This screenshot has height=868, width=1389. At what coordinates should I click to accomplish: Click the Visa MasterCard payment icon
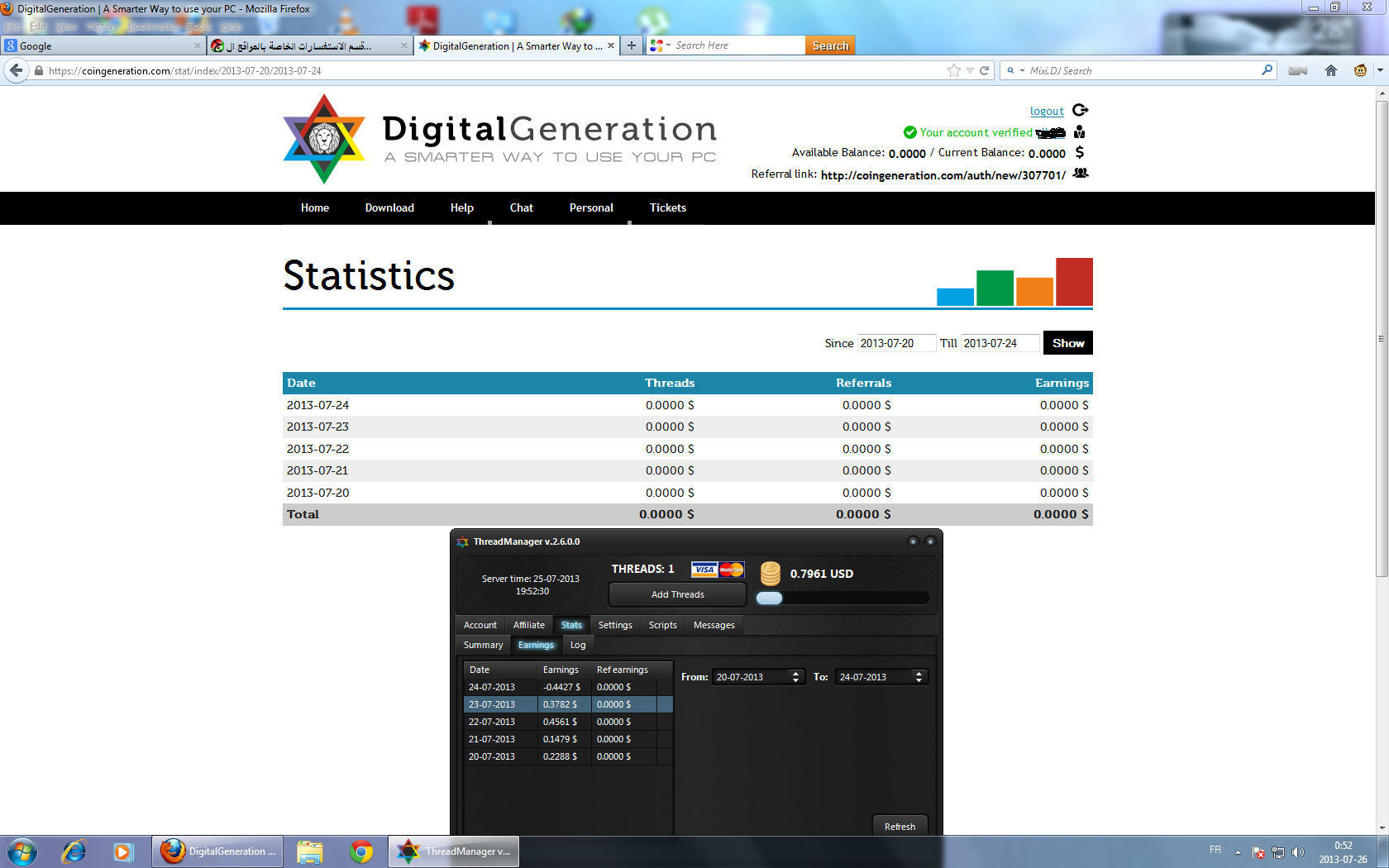[x=718, y=570]
